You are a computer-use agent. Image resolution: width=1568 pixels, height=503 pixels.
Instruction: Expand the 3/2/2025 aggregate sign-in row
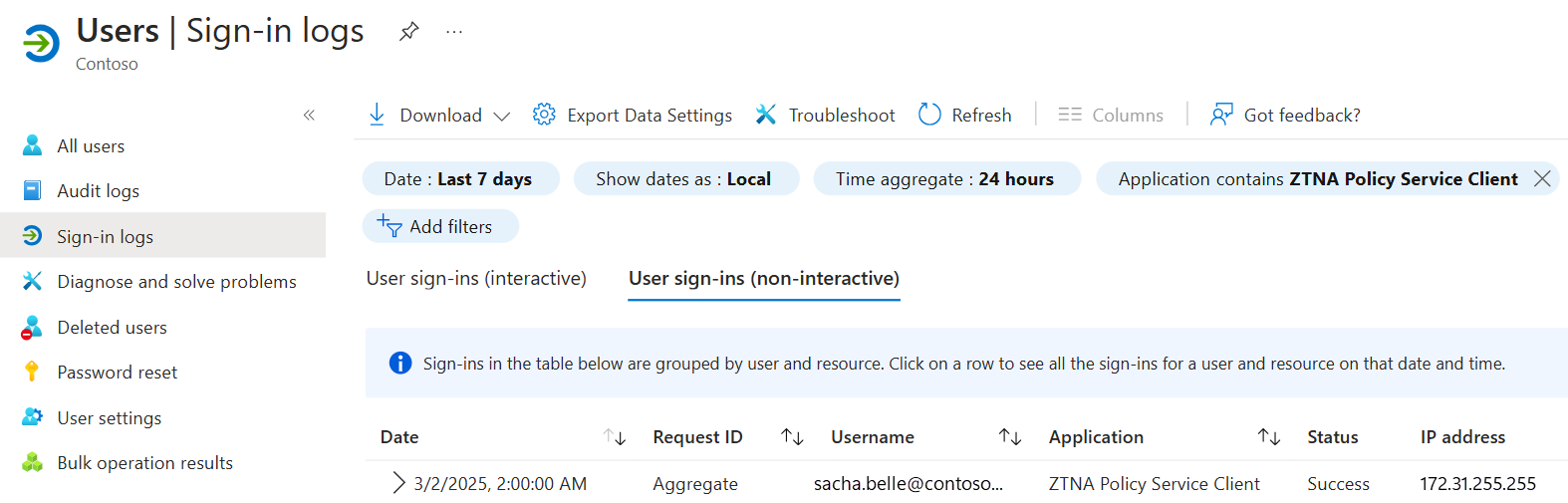398,483
